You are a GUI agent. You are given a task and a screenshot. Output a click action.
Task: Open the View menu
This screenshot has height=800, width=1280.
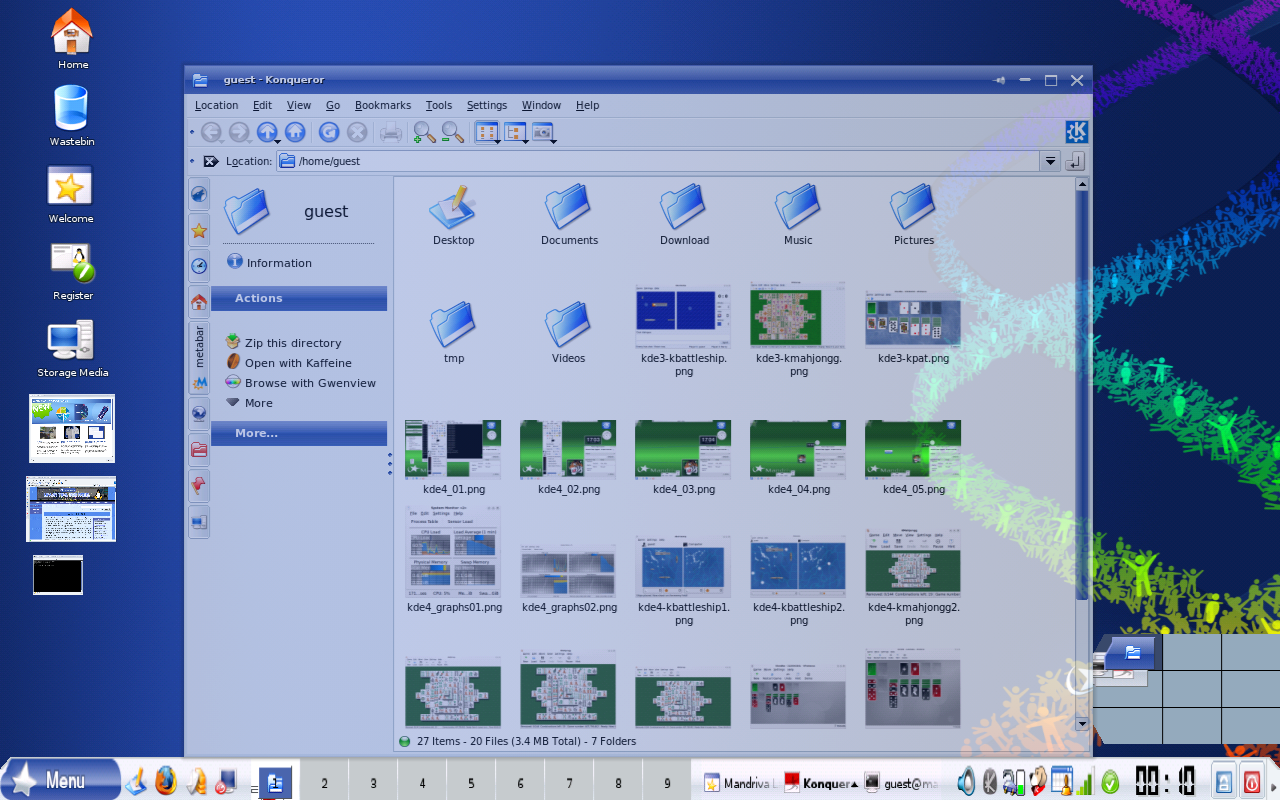coord(299,105)
